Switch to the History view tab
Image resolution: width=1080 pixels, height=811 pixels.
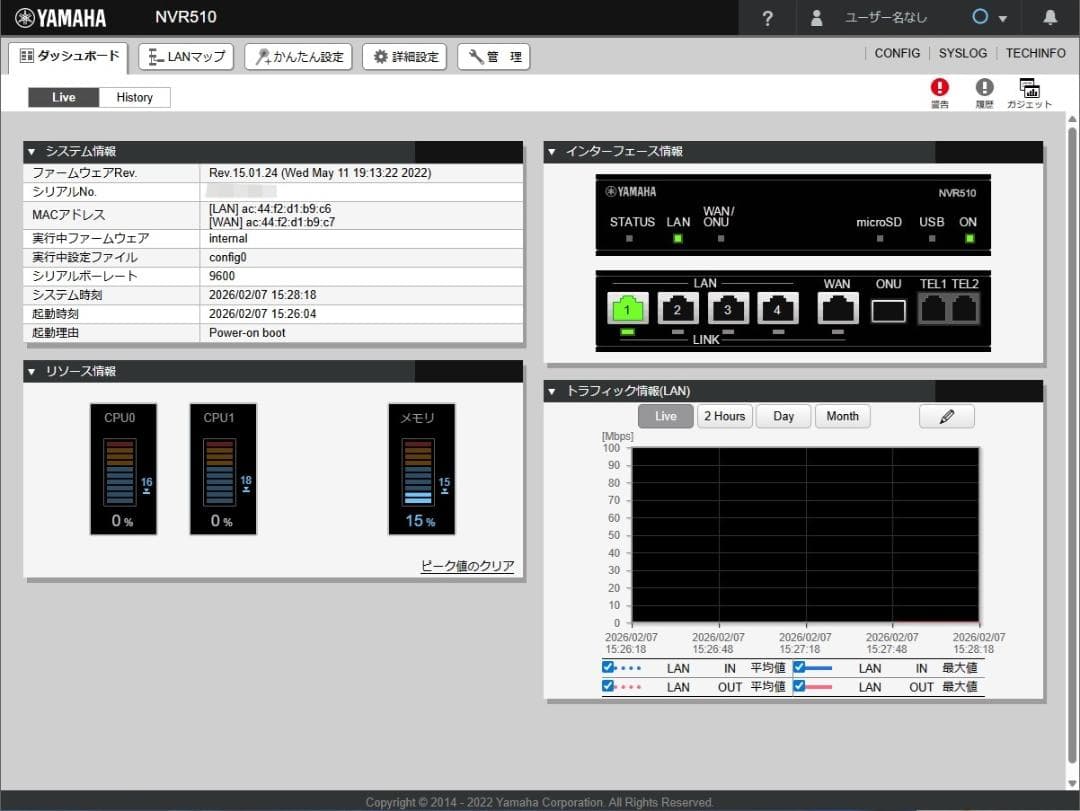click(x=134, y=97)
